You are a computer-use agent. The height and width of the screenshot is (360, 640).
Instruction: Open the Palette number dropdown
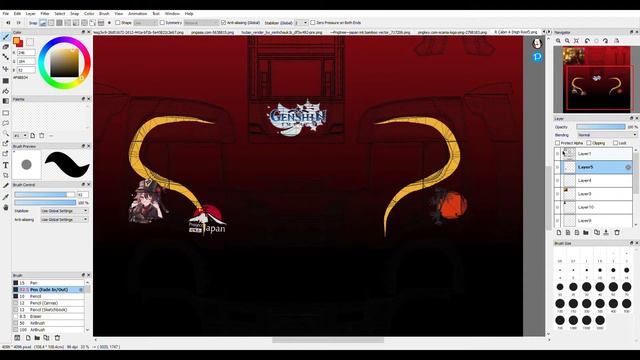pyautogui.click(x=20, y=136)
